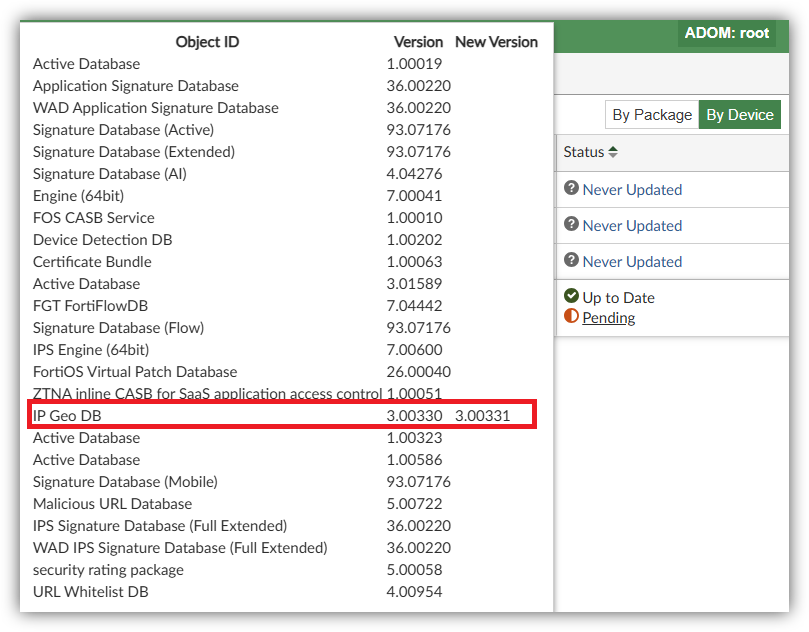Click version value 5.00722

click(414, 504)
